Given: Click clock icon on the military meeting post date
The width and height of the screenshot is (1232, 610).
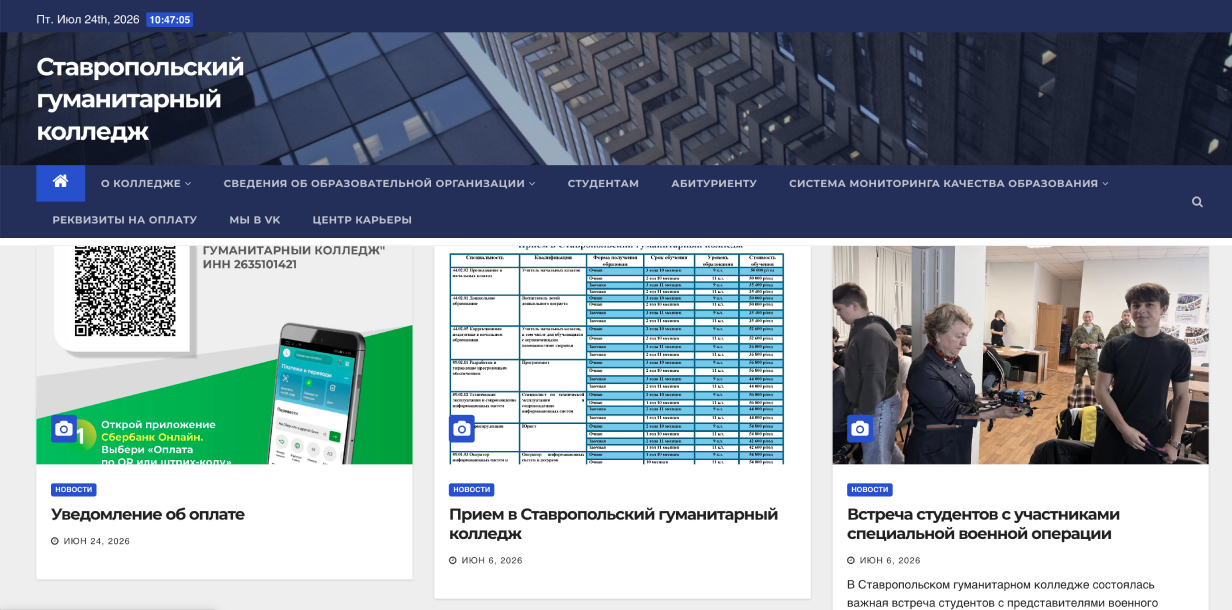Looking at the screenshot, I should coord(851,561).
